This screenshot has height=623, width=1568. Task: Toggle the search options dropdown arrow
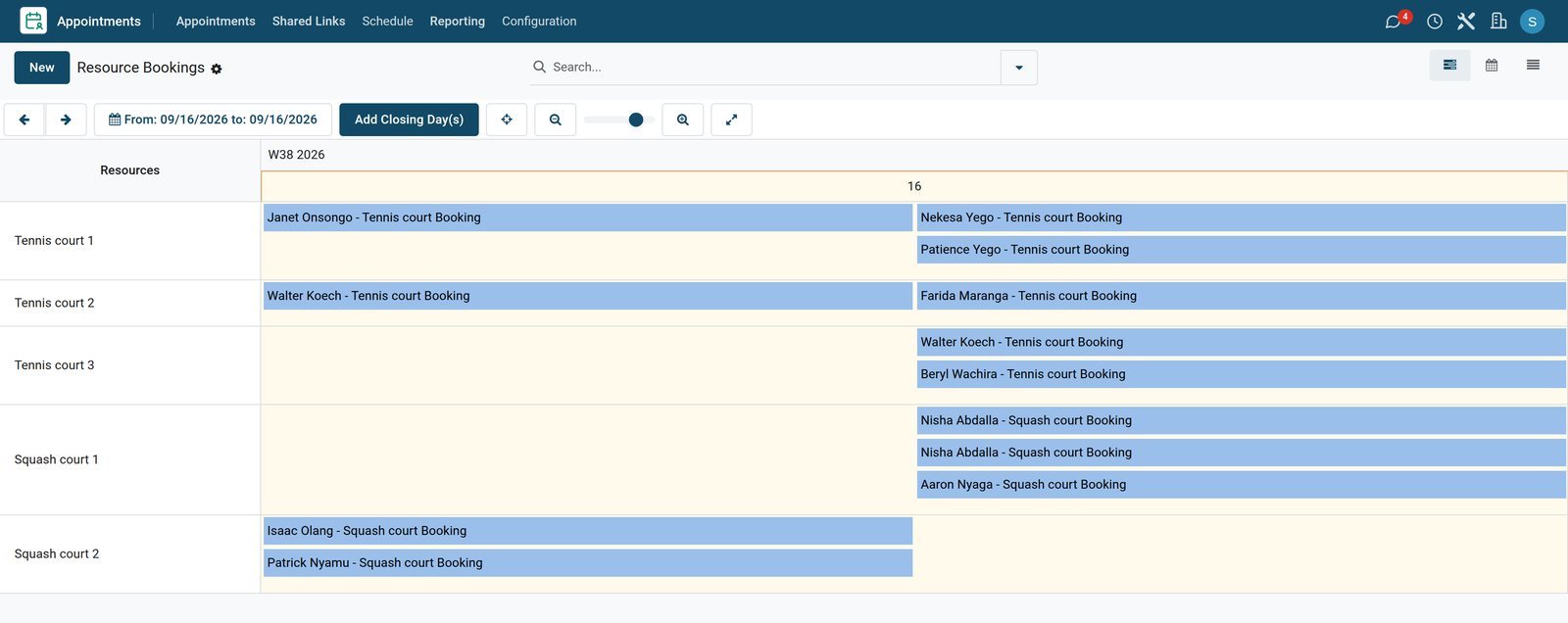[1019, 68]
